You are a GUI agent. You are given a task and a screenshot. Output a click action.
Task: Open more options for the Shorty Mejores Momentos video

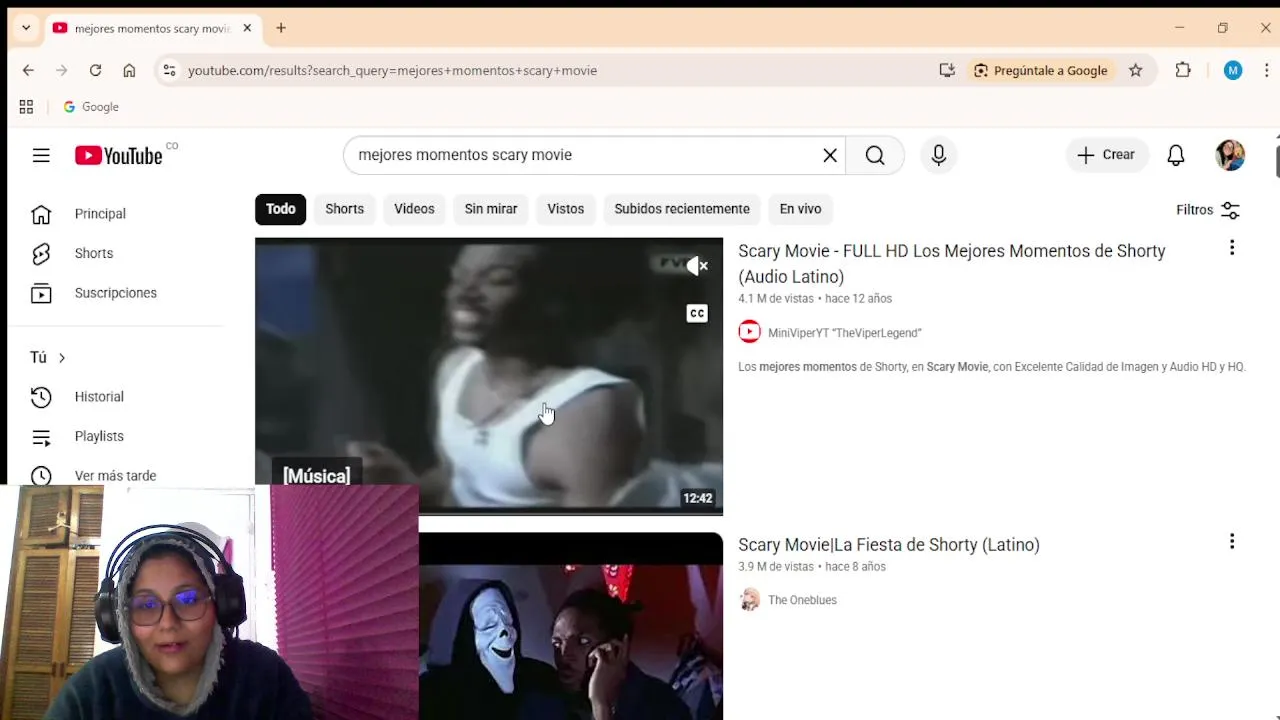coord(1232,247)
